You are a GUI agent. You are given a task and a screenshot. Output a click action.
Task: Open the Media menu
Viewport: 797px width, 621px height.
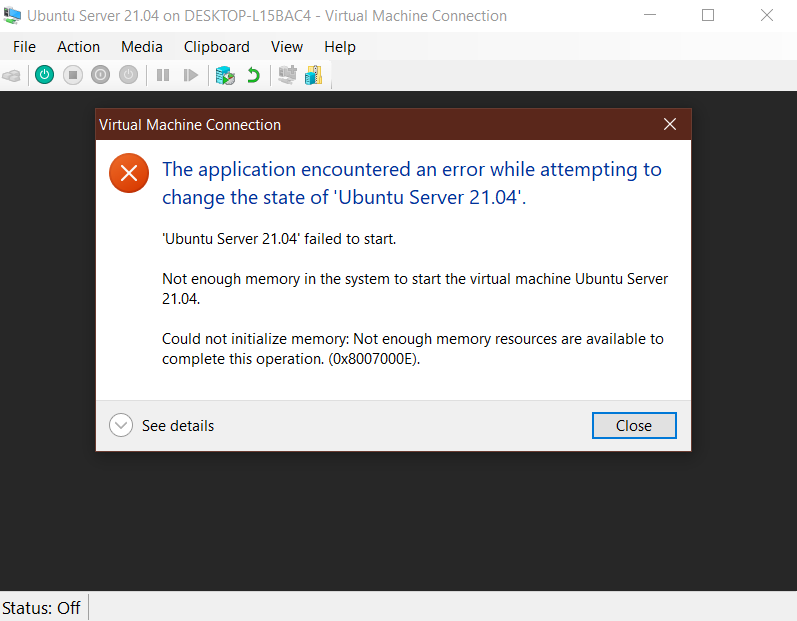[x=141, y=47]
